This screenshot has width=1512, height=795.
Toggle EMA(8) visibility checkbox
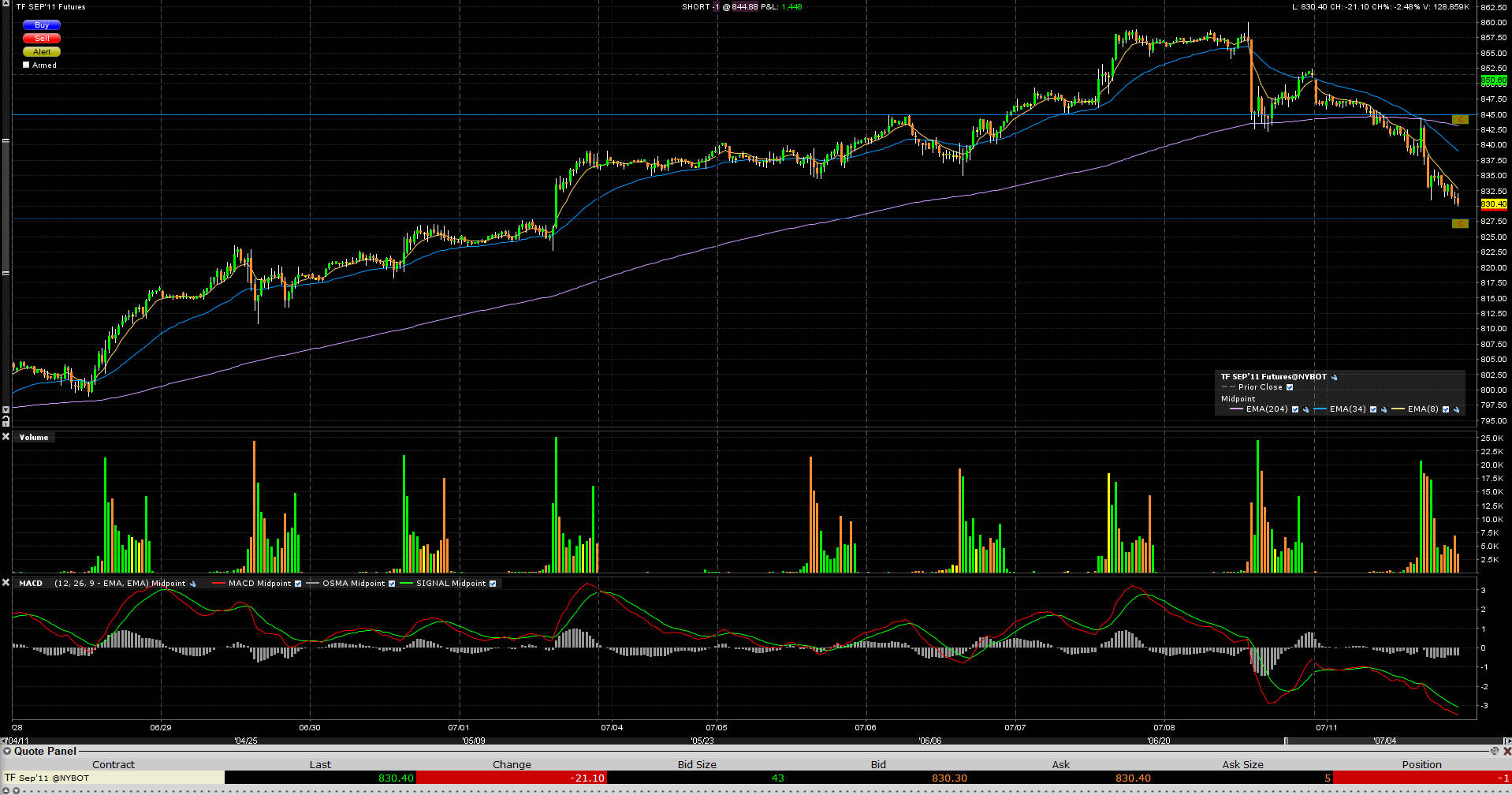pos(1446,409)
